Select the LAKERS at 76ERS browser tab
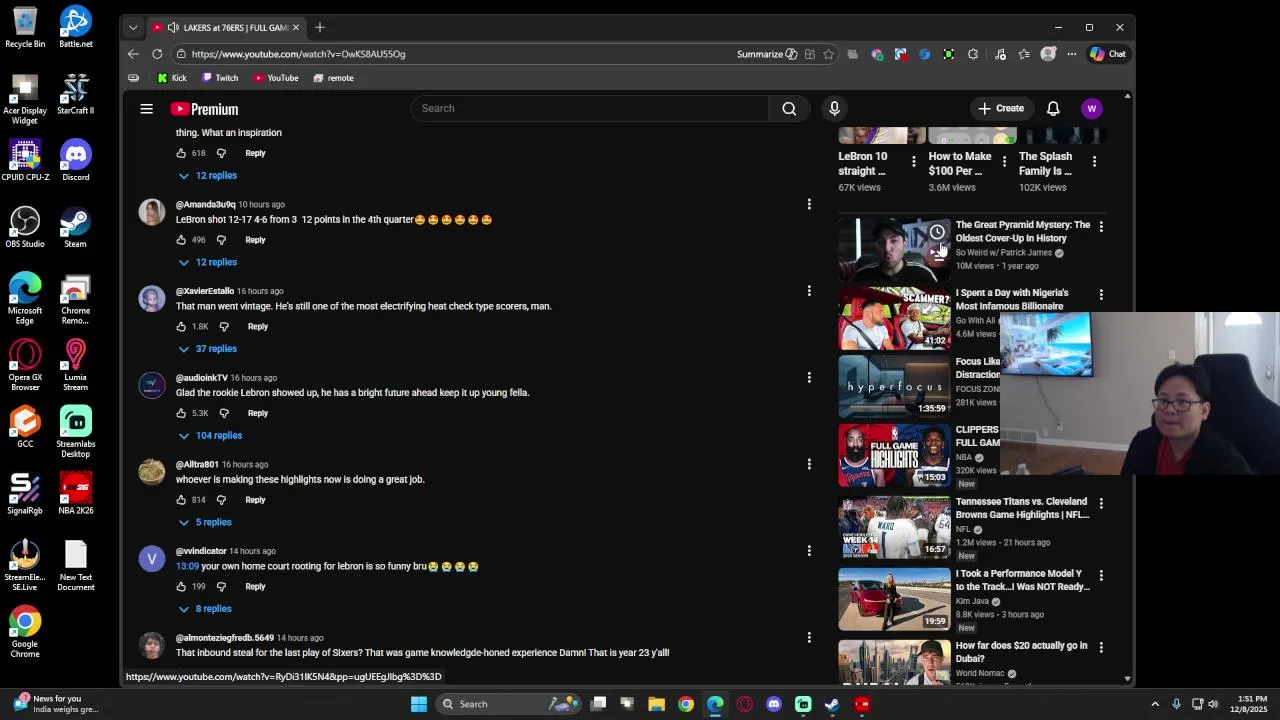This screenshot has height=720, width=1280. [228, 27]
